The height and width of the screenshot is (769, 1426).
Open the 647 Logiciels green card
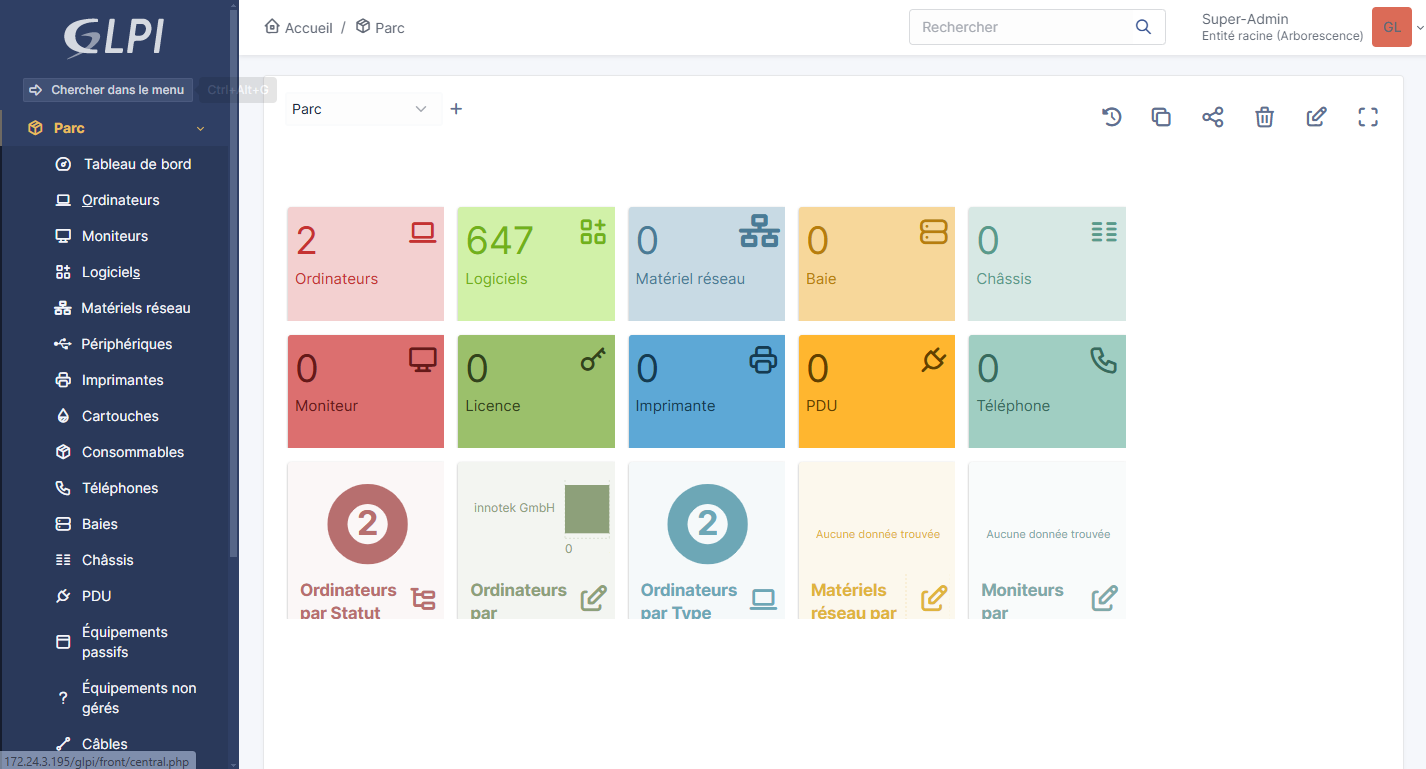[x=535, y=263]
